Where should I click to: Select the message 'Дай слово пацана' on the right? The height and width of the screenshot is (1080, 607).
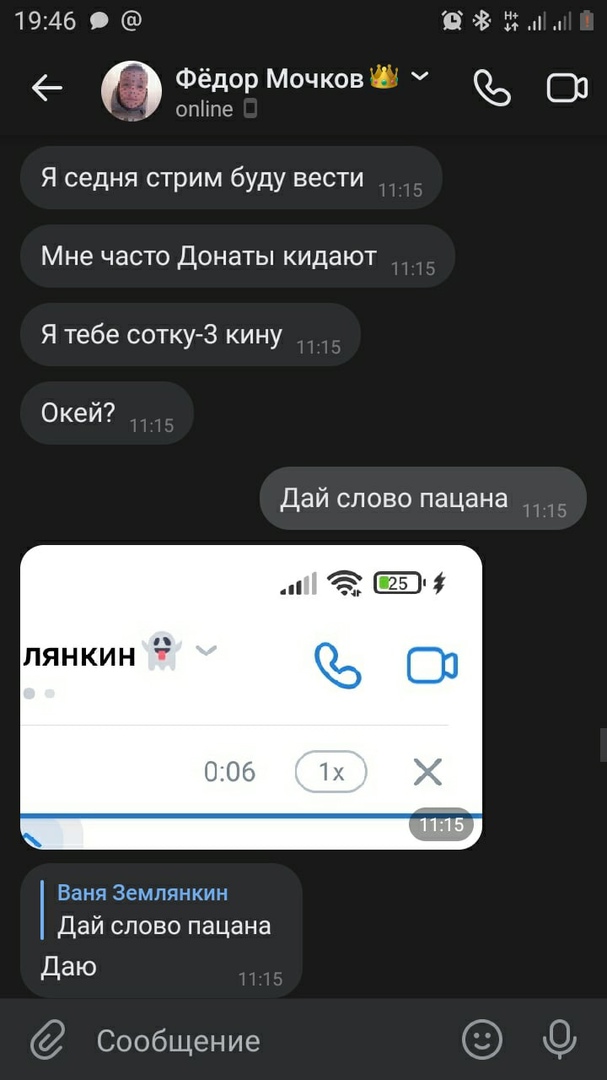(x=422, y=498)
